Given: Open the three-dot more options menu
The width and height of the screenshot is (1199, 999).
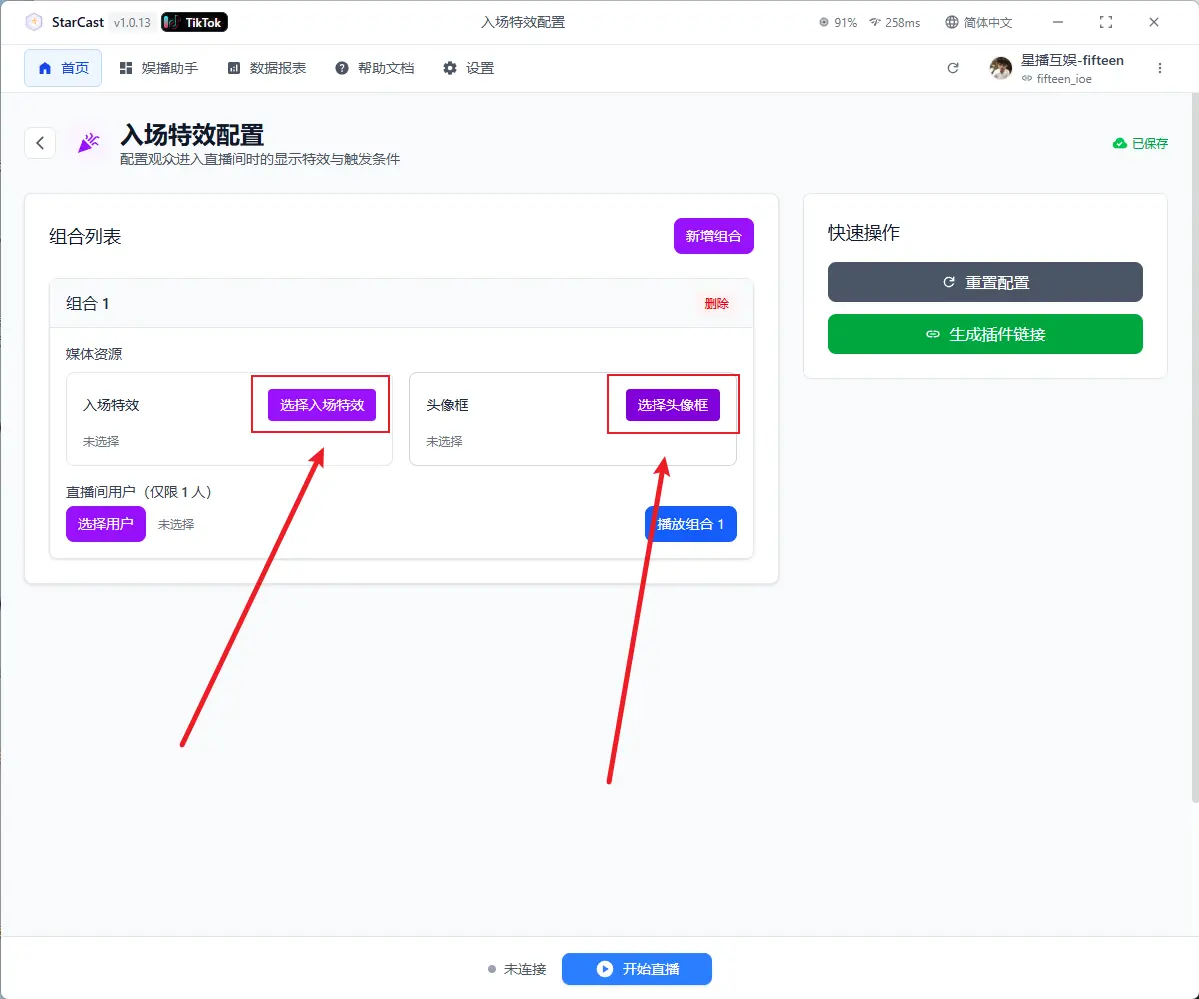Looking at the screenshot, I should (1160, 68).
